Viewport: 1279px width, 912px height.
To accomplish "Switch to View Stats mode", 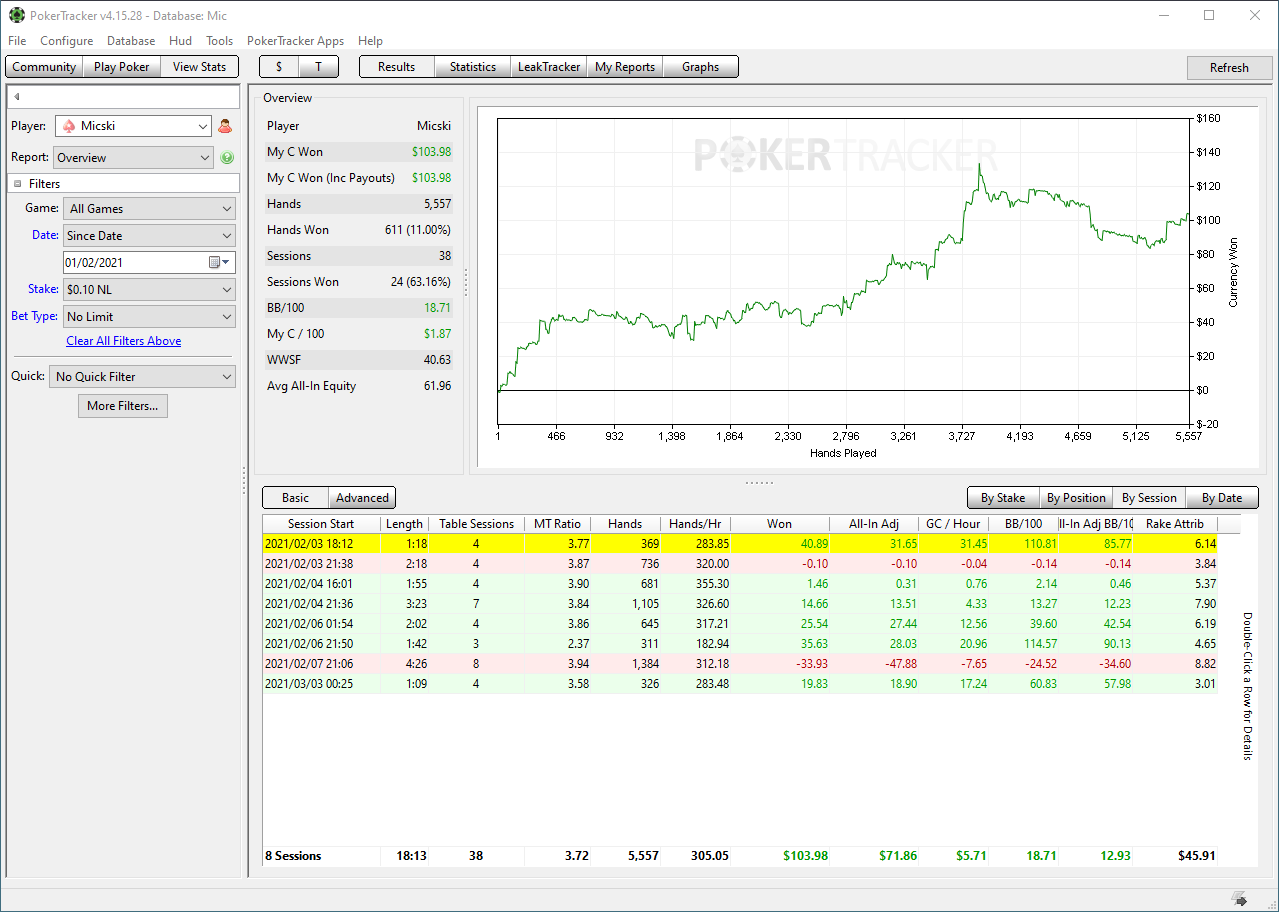I will click(200, 67).
